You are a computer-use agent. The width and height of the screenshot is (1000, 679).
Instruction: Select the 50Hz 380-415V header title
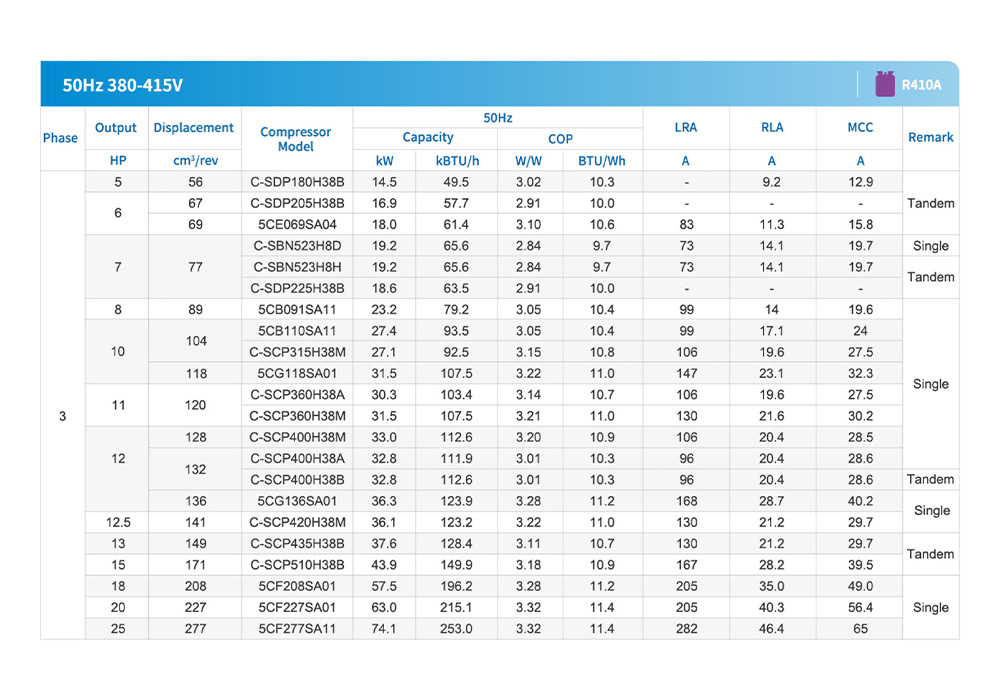pyautogui.click(x=122, y=85)
